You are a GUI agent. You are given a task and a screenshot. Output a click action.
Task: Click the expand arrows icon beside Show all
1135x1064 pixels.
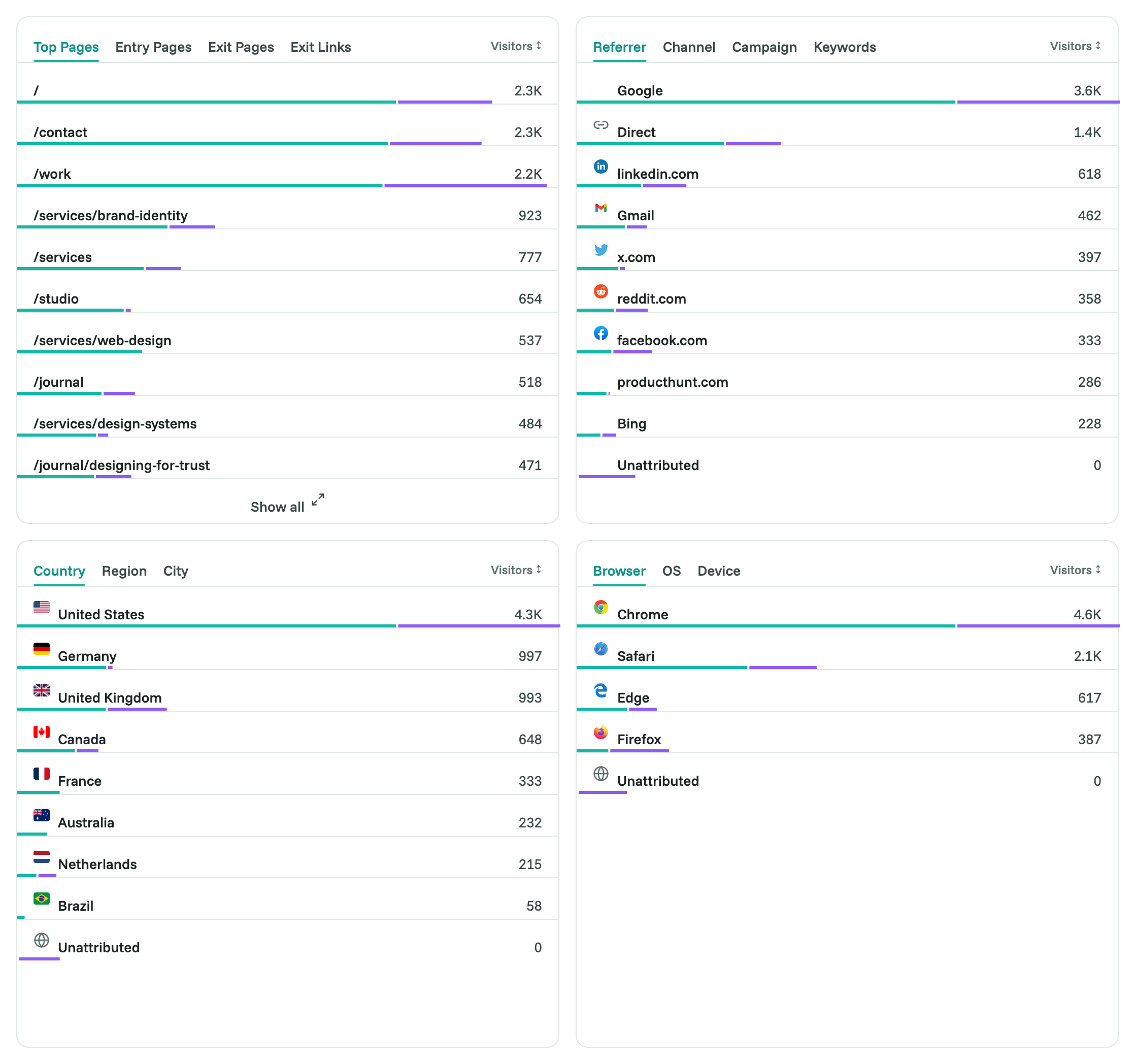click(x=318, y=500)
